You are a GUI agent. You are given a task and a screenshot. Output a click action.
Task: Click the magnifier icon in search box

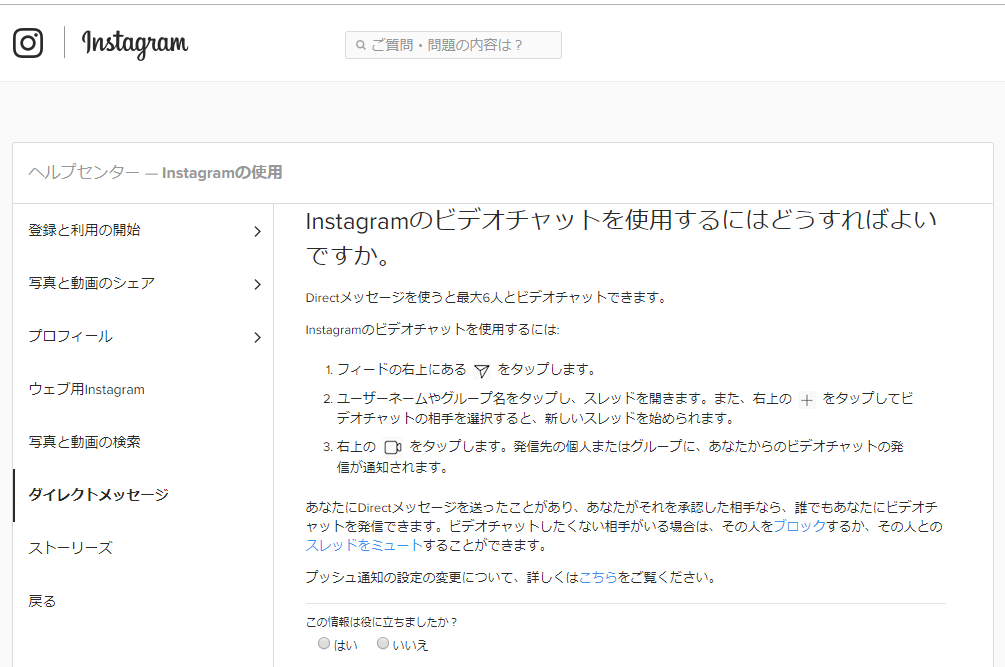361,45
